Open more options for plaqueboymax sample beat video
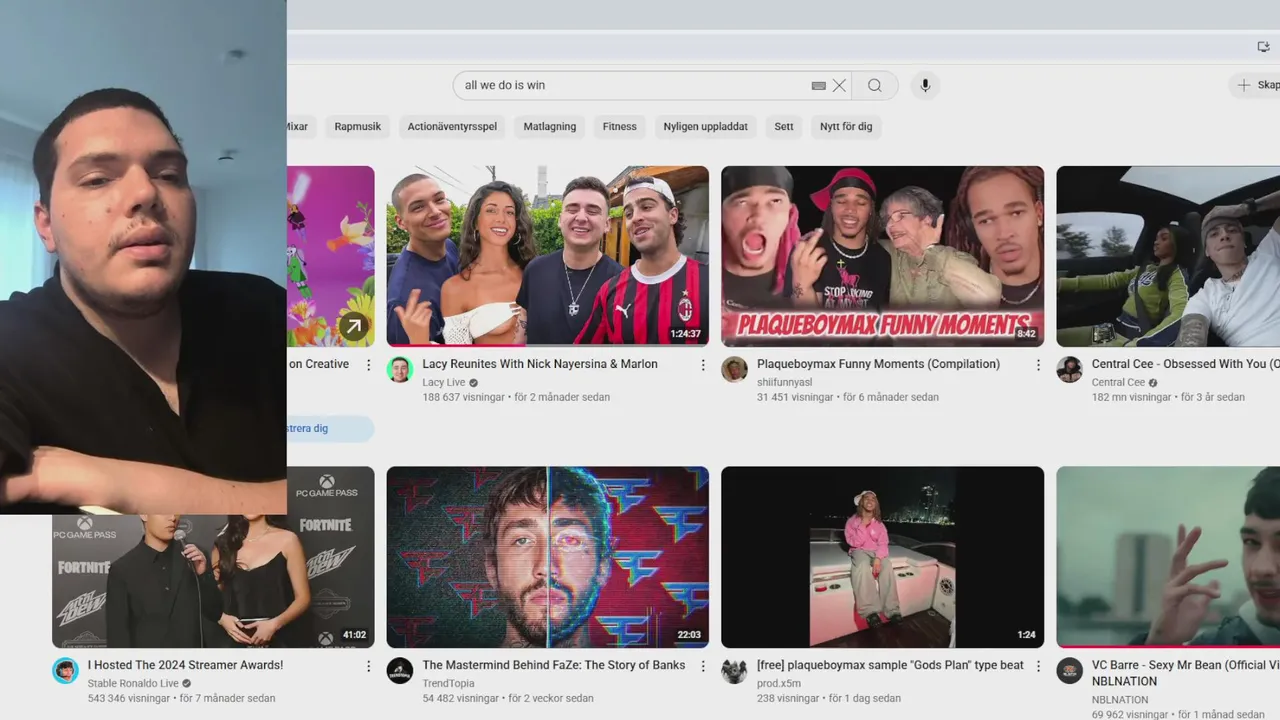This screenshot has width=1280, height=720. 1038,666
